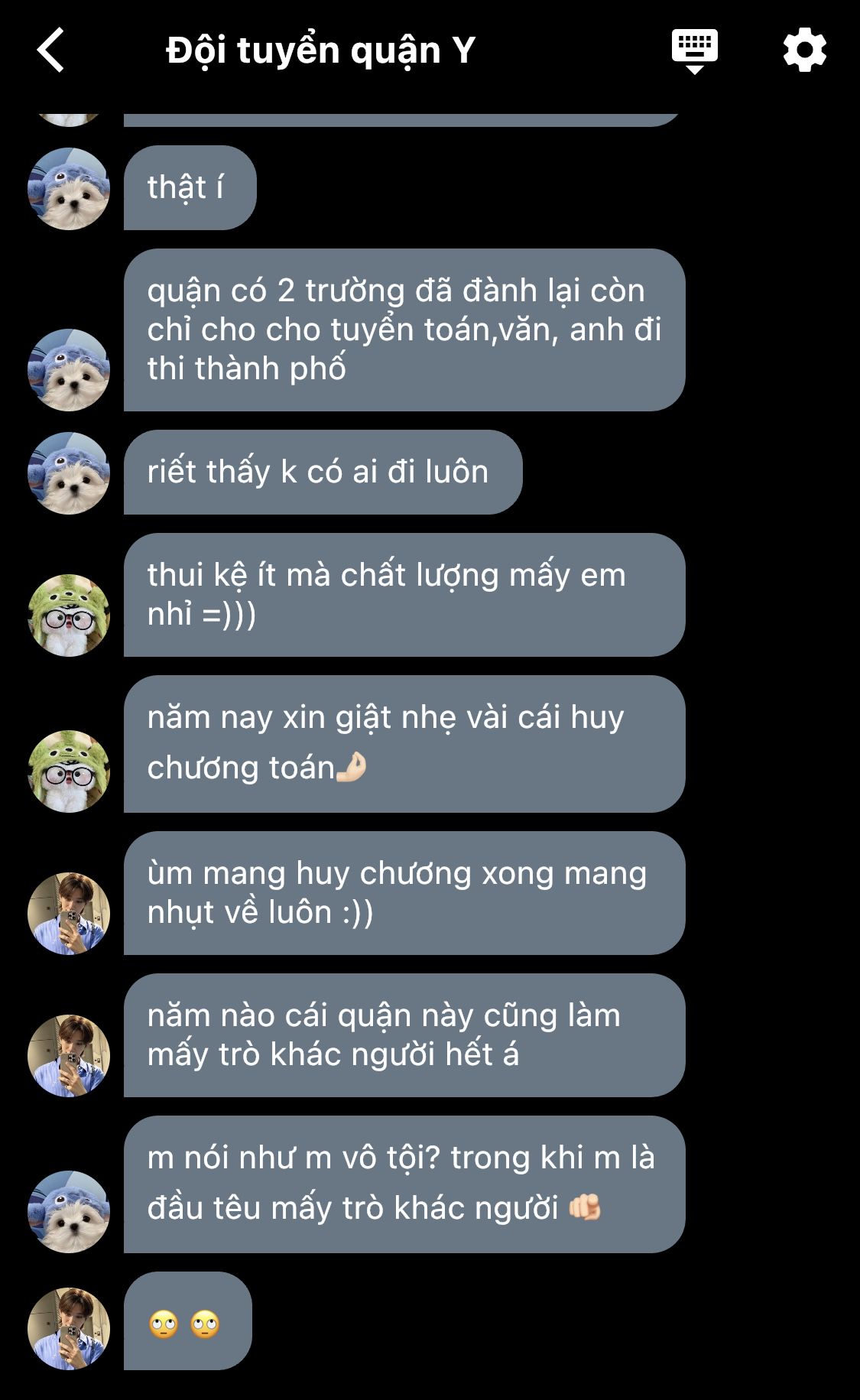The height and width of the screenshot is (1400, 860).
Task: Tap the "Đội tuyển quận Y" chat title
Action: coord(321,50)
